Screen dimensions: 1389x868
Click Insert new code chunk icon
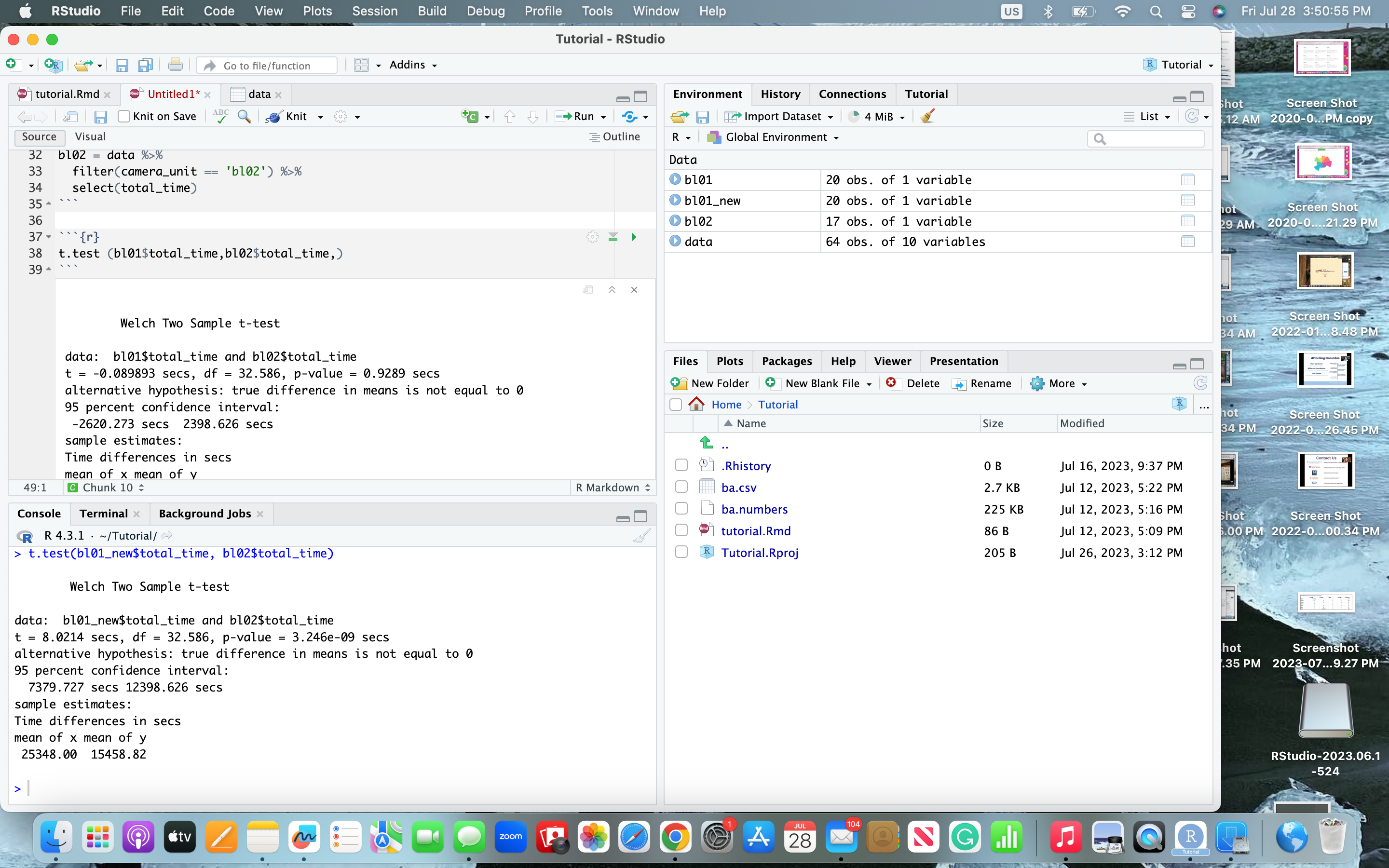coord(470,117)
